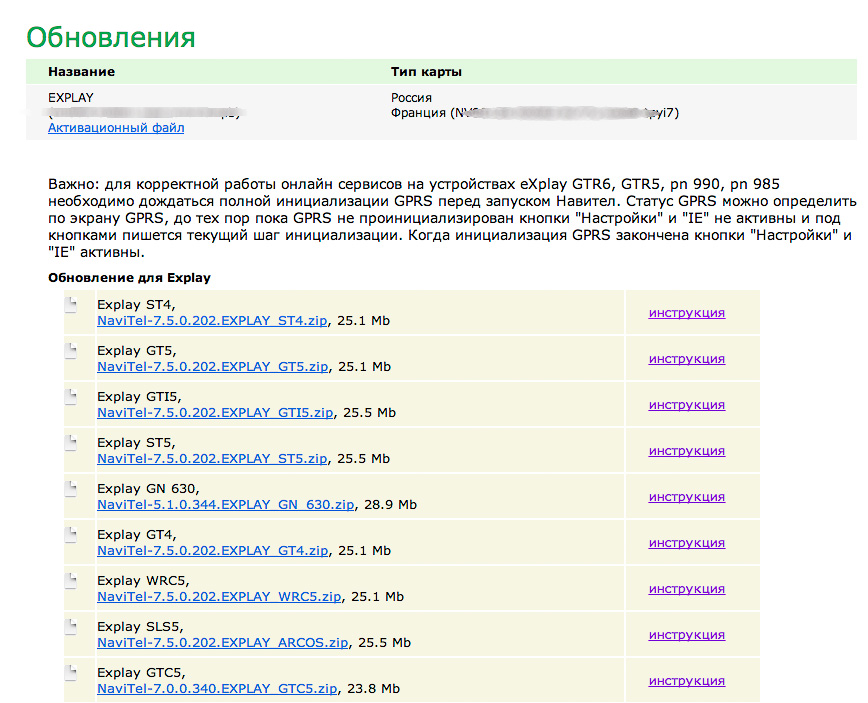
Task: Download NaviTel-7.5.0.202.EXPLAY_ARCOS.zip file
Action: pos(224,643)
